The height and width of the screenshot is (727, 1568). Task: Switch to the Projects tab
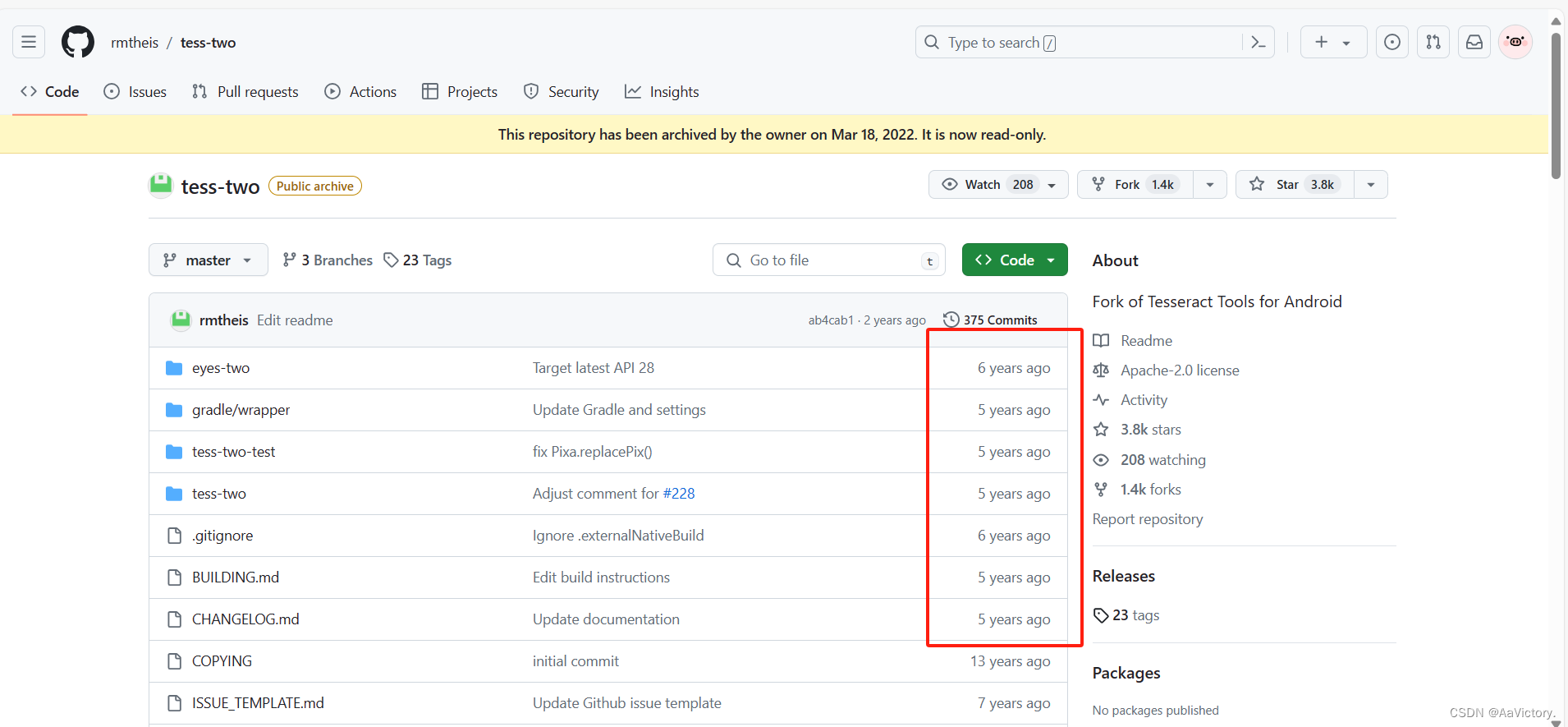coord(460,92)
